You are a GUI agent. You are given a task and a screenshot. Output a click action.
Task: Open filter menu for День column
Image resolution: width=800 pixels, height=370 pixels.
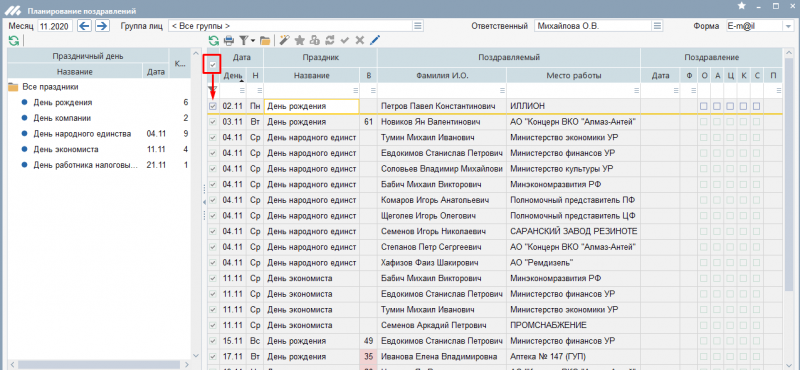click(x=242, y=90)
